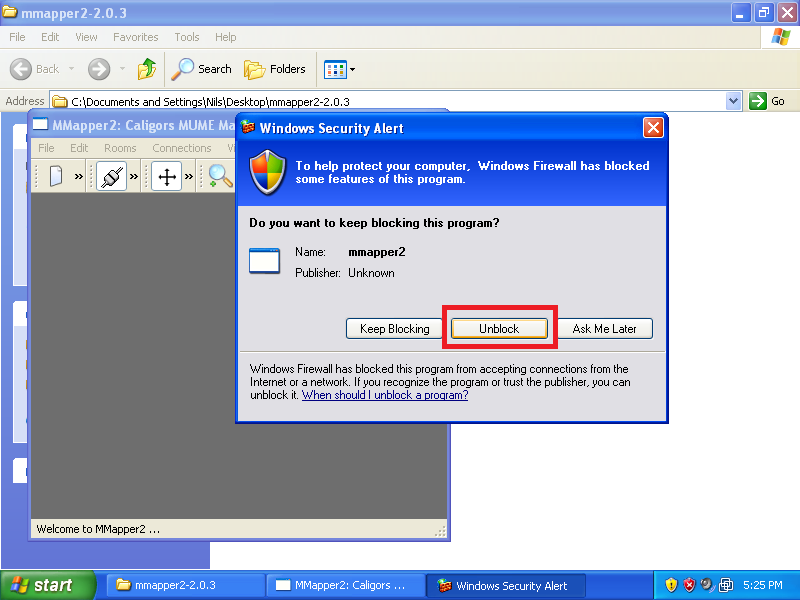The width and height of the screenshot is (800, 600).
Task: Open the File menu in MMapper2
Action: pyautogui.click(x=46, y=148)
